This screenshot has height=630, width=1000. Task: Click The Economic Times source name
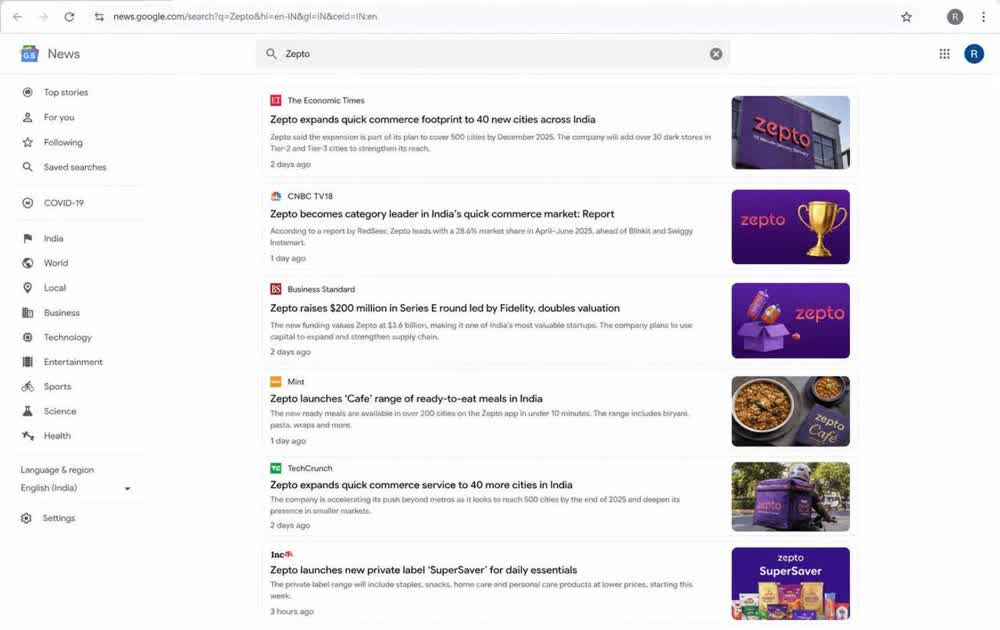pos(326,100)
